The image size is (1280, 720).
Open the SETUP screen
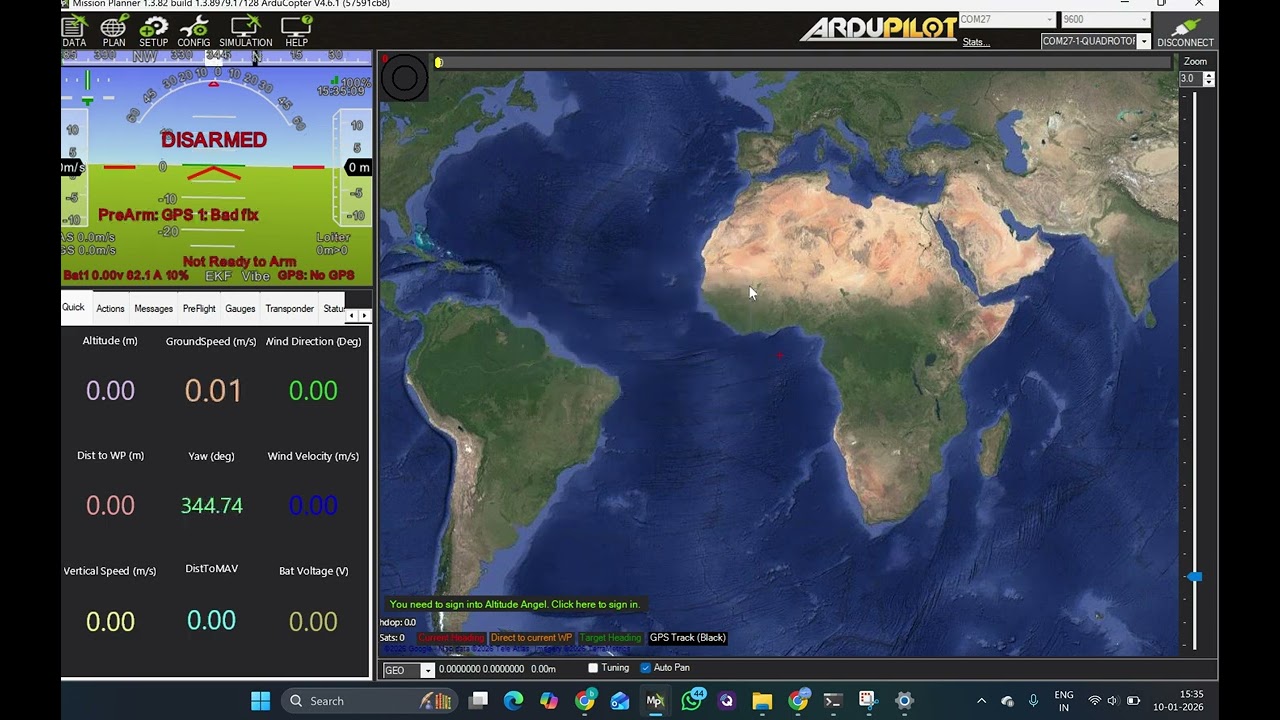(154, 31)
